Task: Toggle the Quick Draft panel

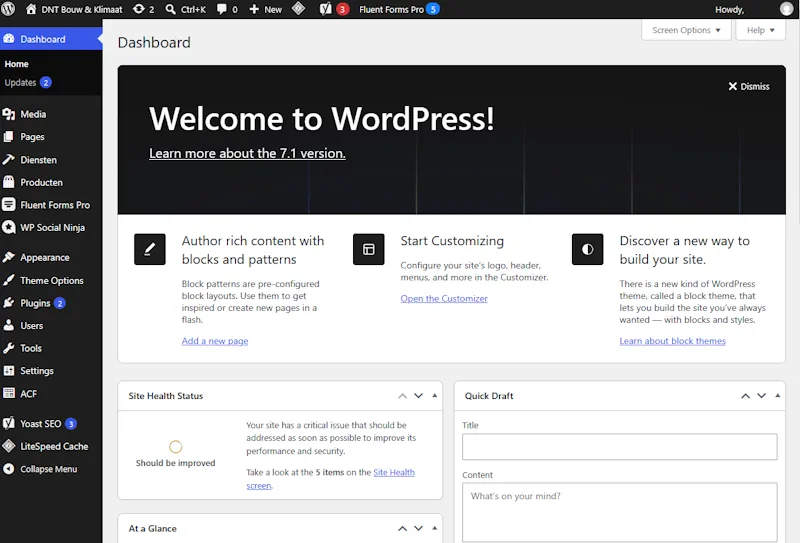Action: [x=778, y=396]
